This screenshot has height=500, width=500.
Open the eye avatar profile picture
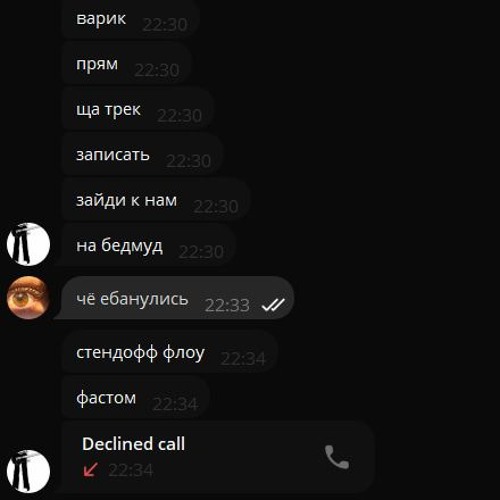[28, 298]
